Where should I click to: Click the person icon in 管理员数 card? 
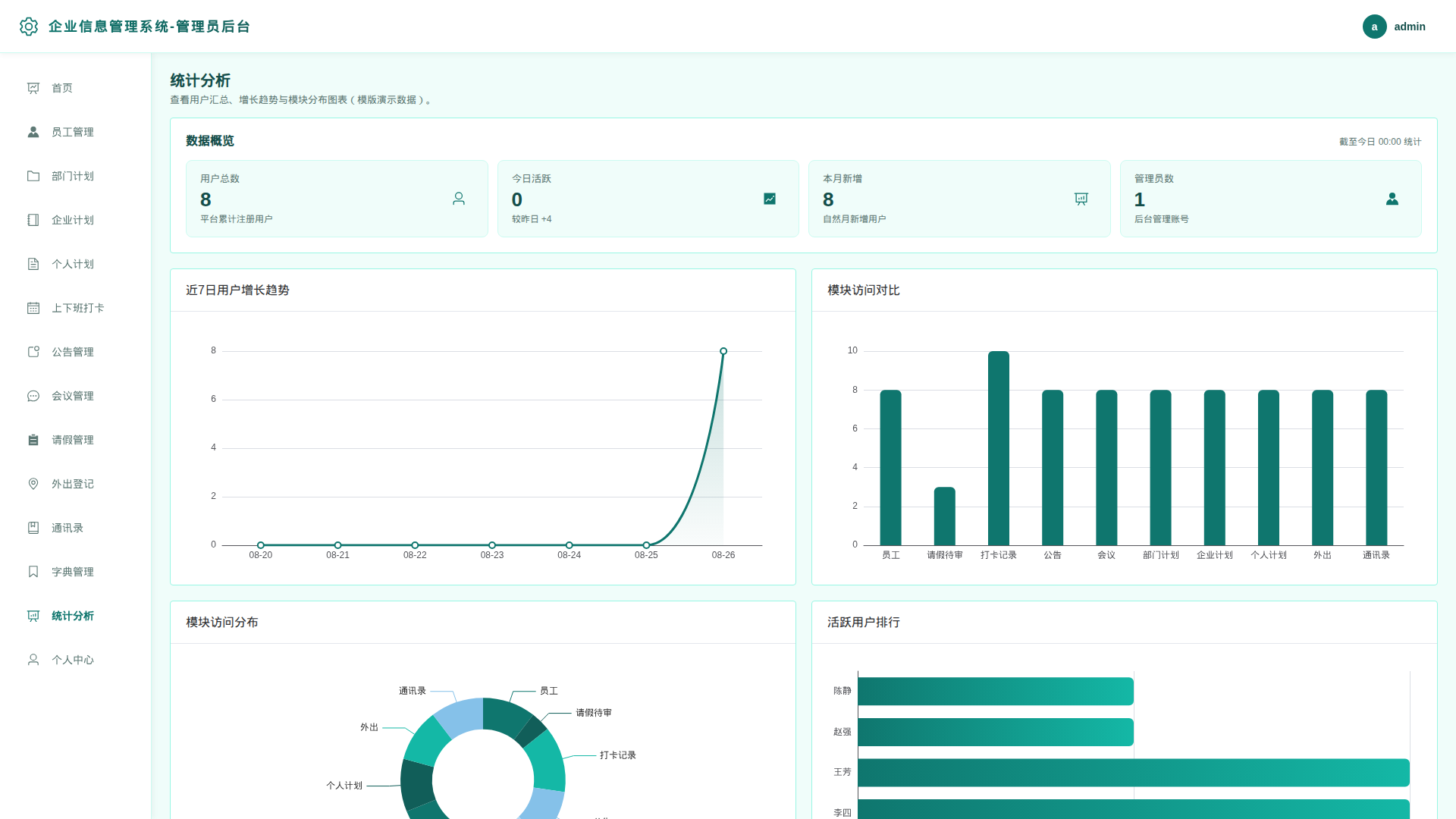tap(1392, 199)
